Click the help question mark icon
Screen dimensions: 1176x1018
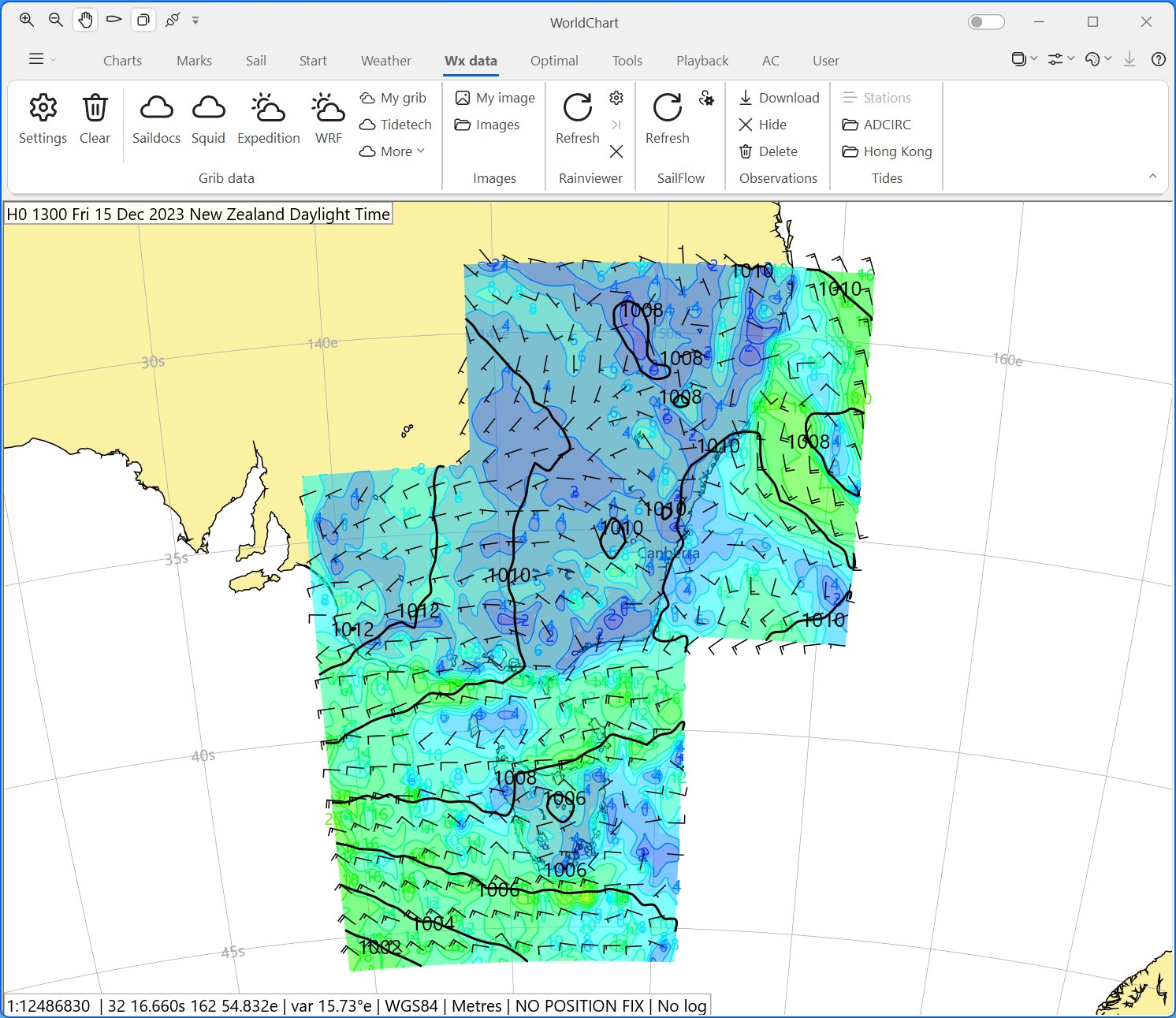tap(1159, 59)
